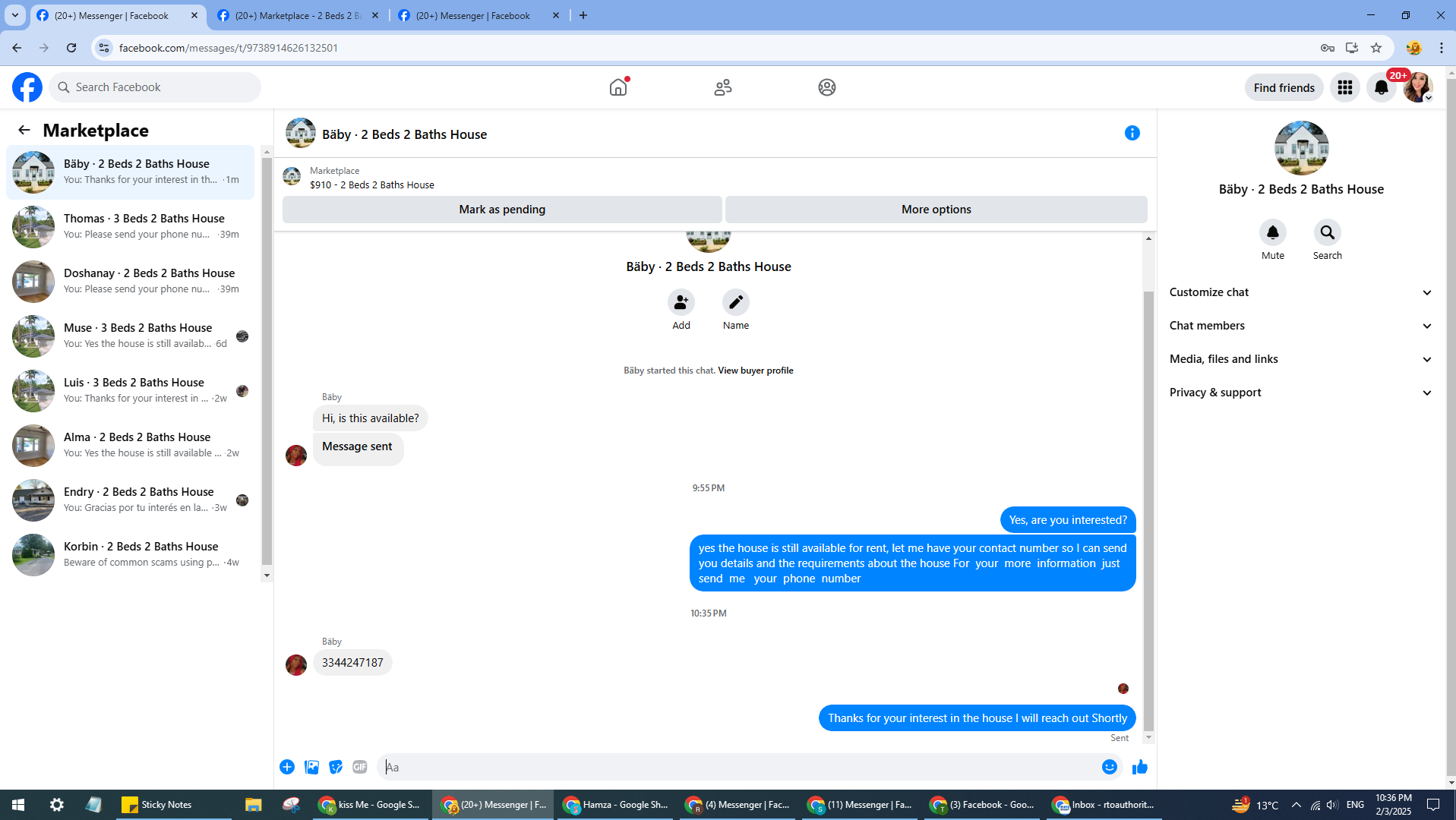Screen dimensions: 1456x820
Task: Click the Find friends button
Action: coord(1284,87)
